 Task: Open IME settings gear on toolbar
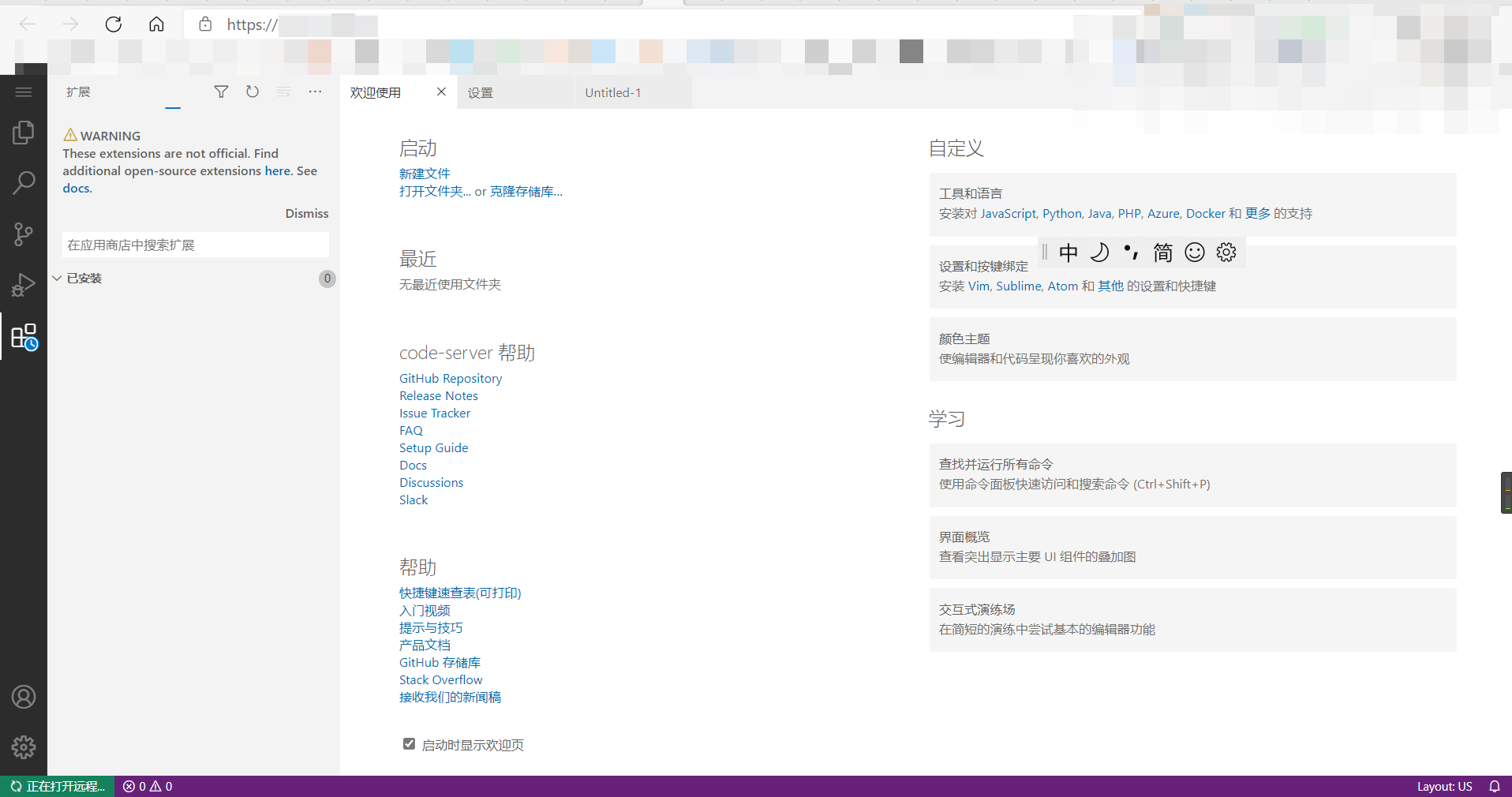pos(1226,253)
